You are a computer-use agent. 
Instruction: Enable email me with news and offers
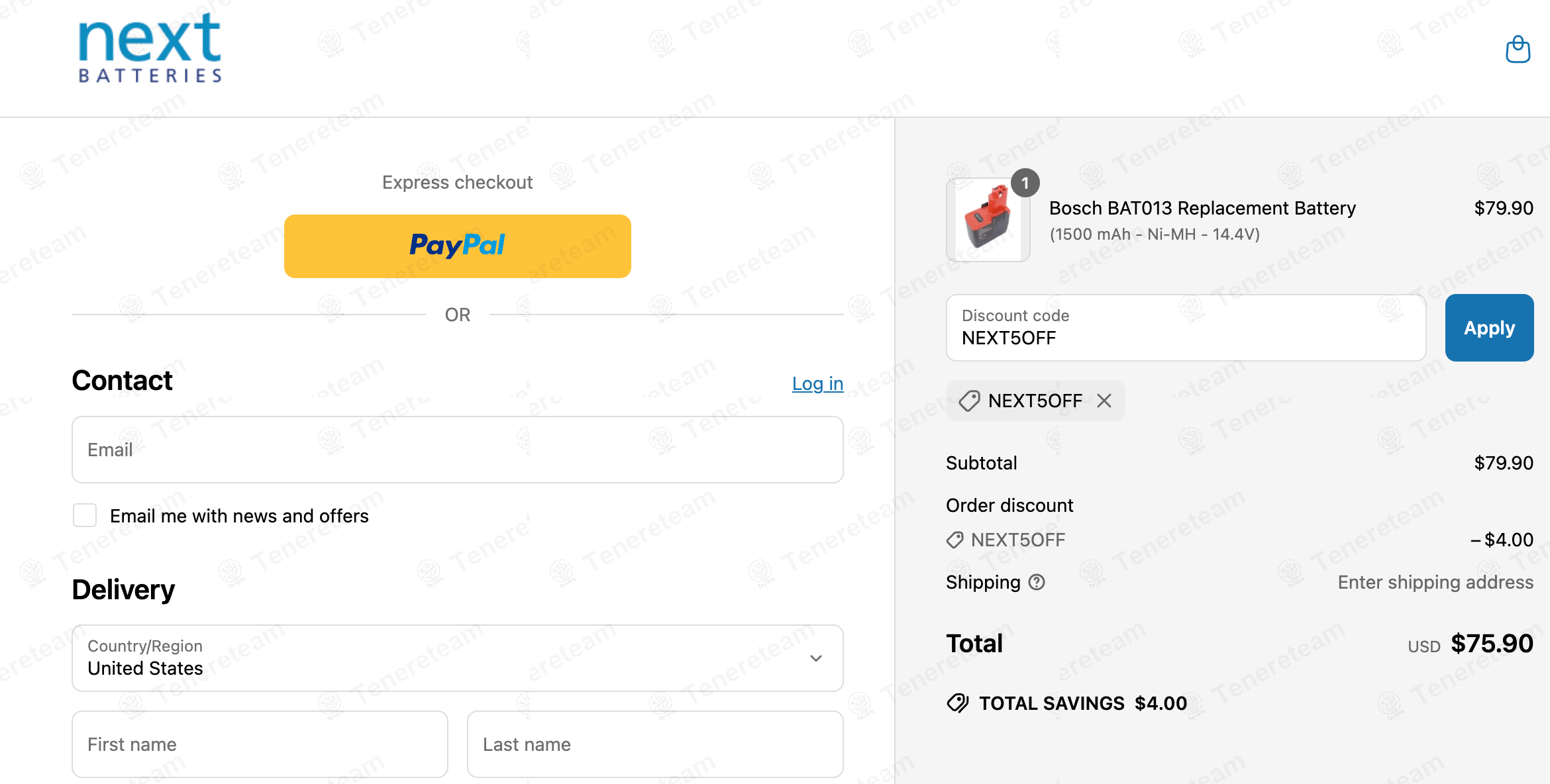click(x=85, y=515)
